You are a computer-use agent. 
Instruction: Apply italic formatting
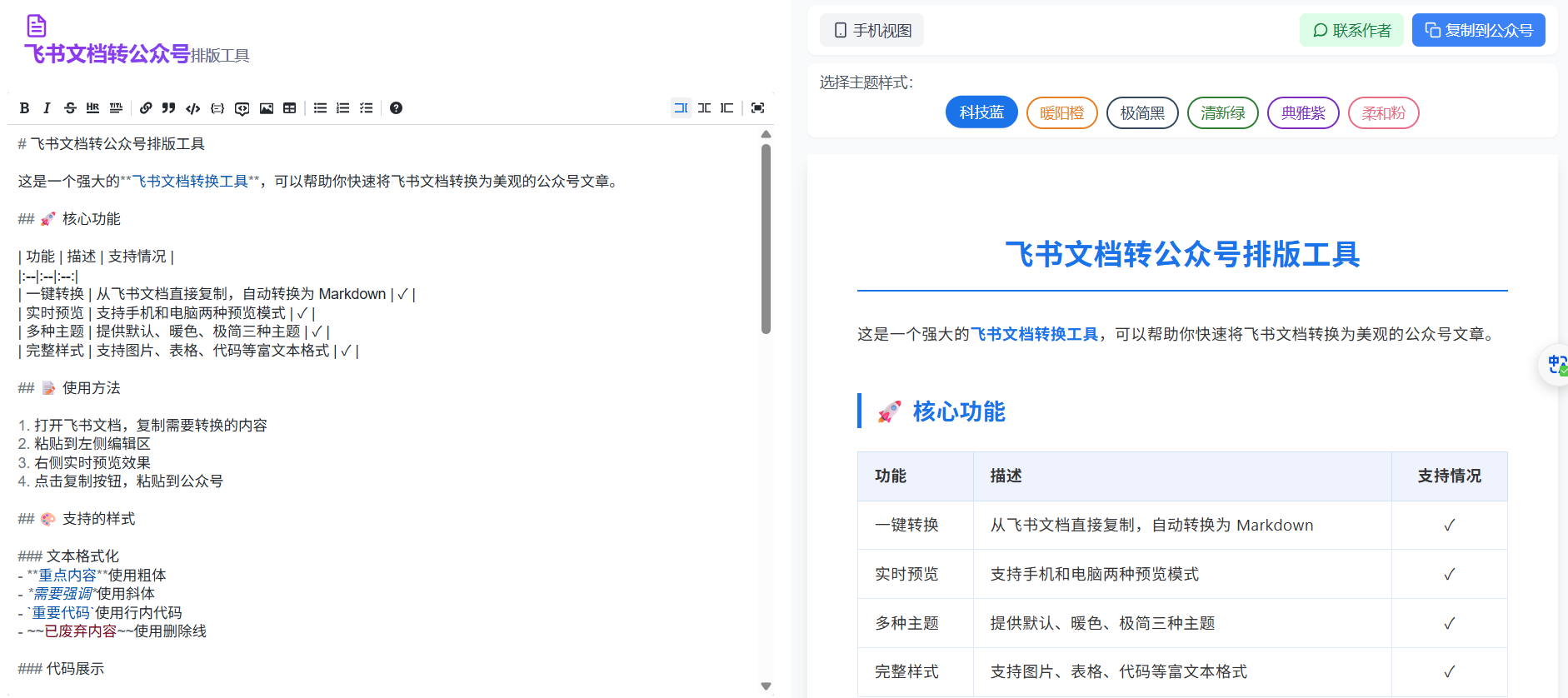click(x=47, y=108)
